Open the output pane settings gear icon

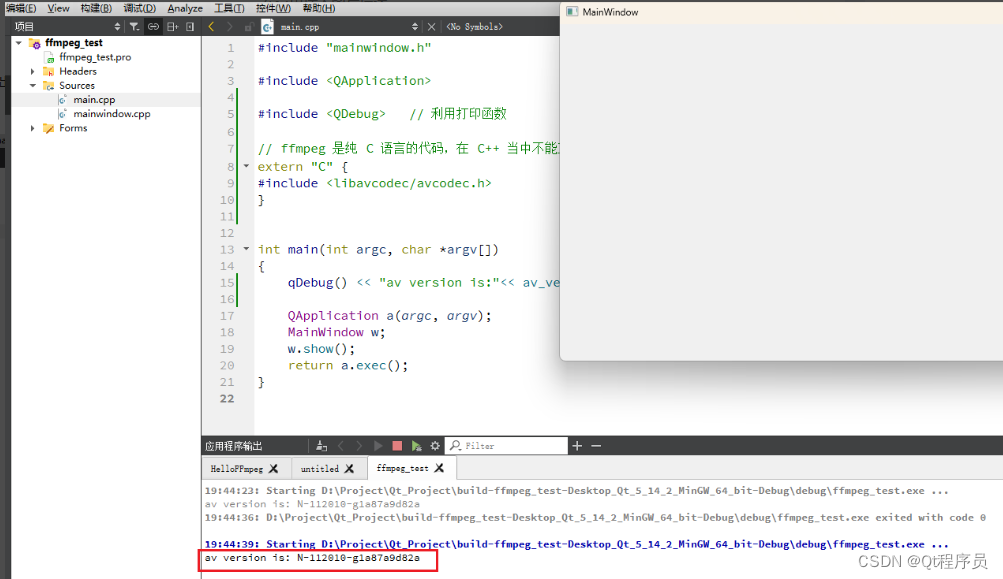pyautogui.click(x=434, y=446)
